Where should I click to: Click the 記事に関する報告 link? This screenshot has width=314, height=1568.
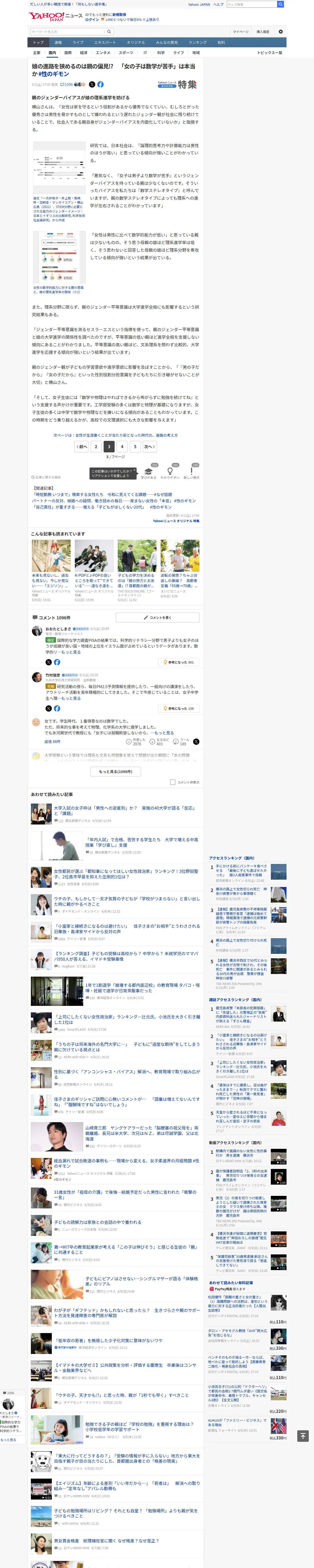(x=47, y=477)
